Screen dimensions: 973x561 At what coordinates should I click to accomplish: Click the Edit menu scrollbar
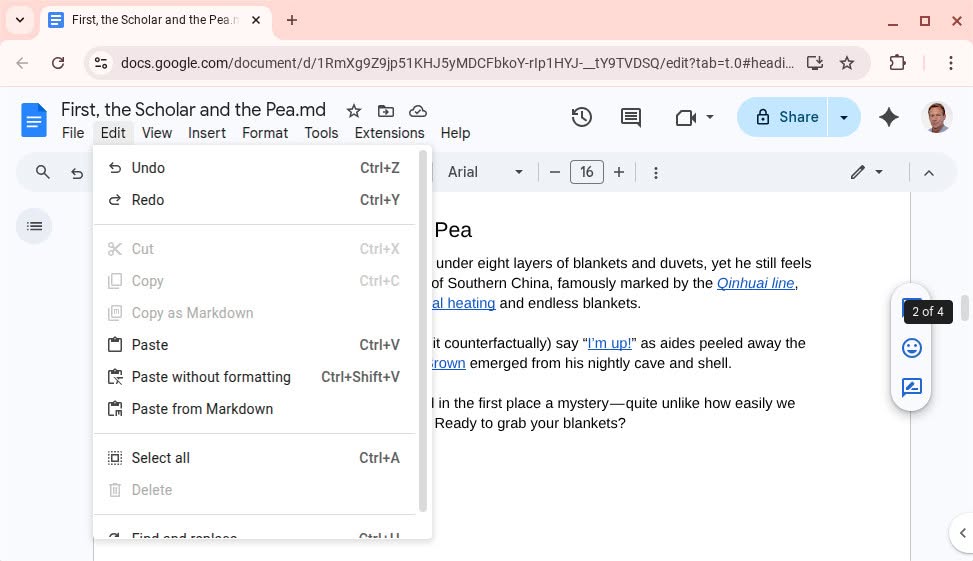pos(423,331)
